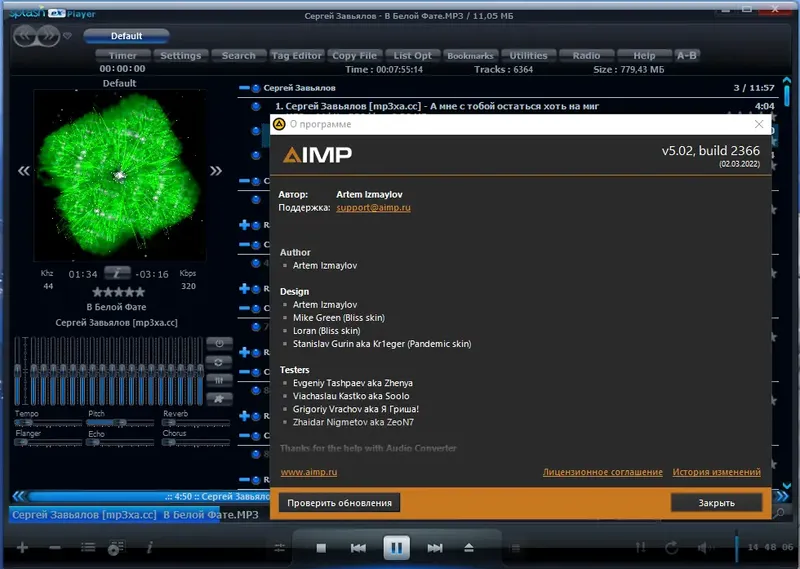Click the blue track progress bar
The height and width of the screenshot is (569, 800).
[149, 496]
